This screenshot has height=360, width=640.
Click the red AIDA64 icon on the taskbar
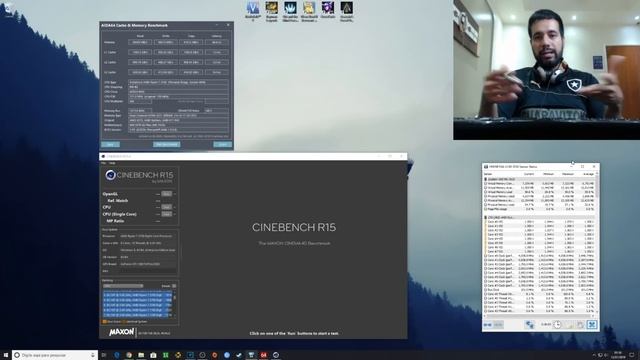coord(263,355)
